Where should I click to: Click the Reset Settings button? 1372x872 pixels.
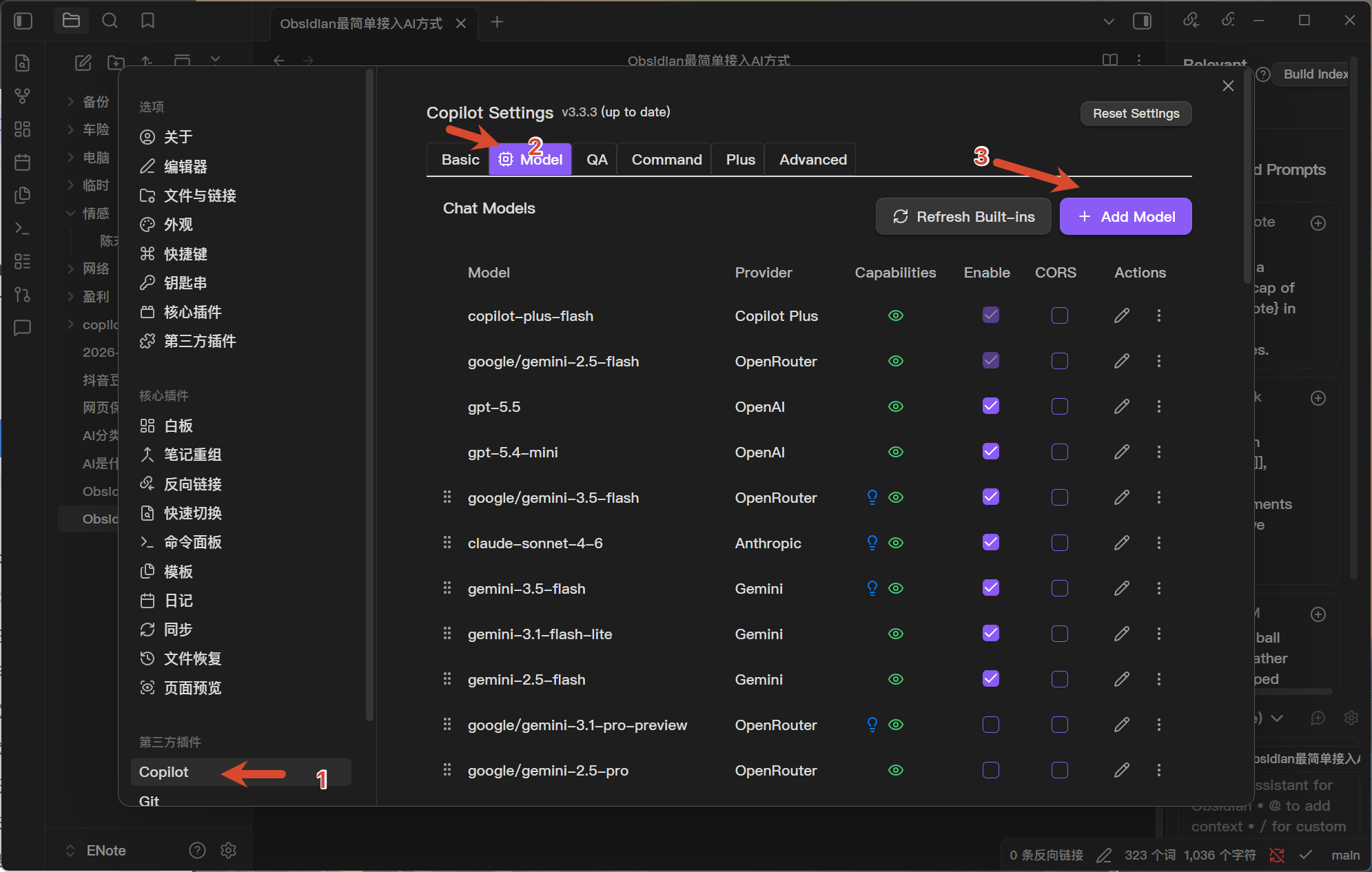click(x=1136, y=114)
